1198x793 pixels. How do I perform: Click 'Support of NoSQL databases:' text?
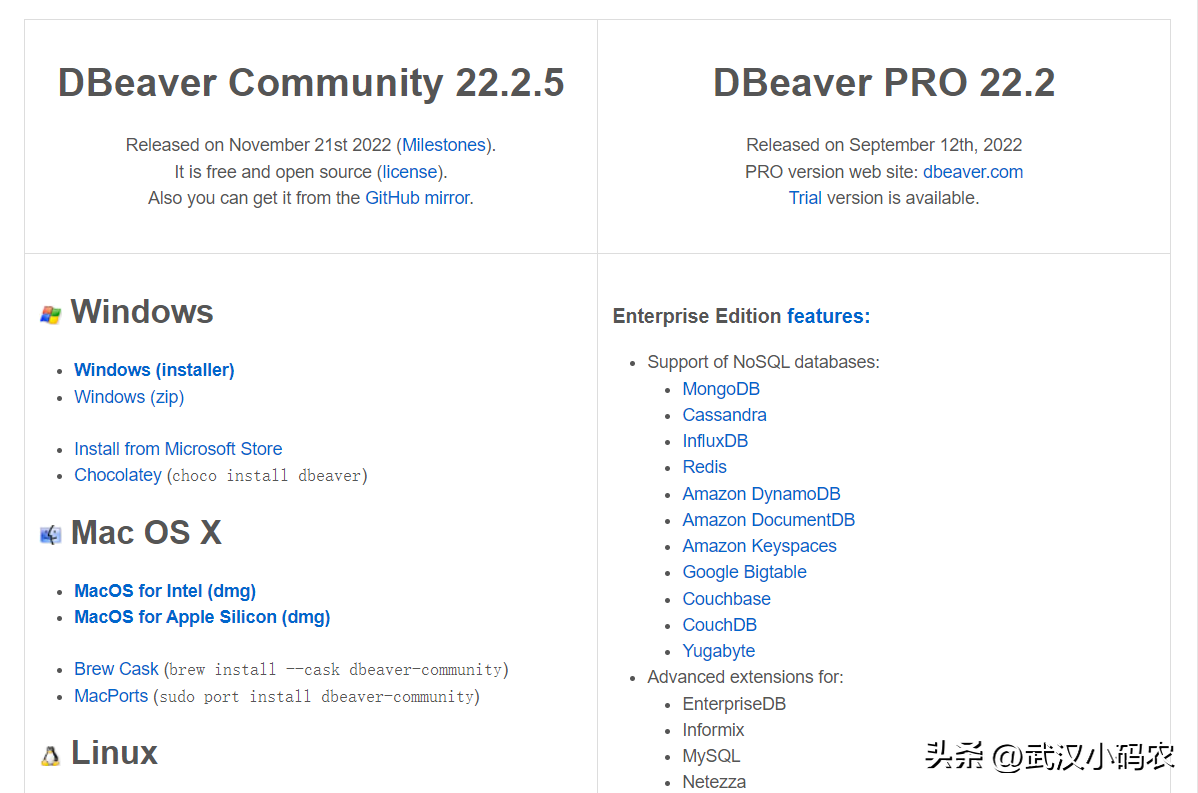(763, 362)
